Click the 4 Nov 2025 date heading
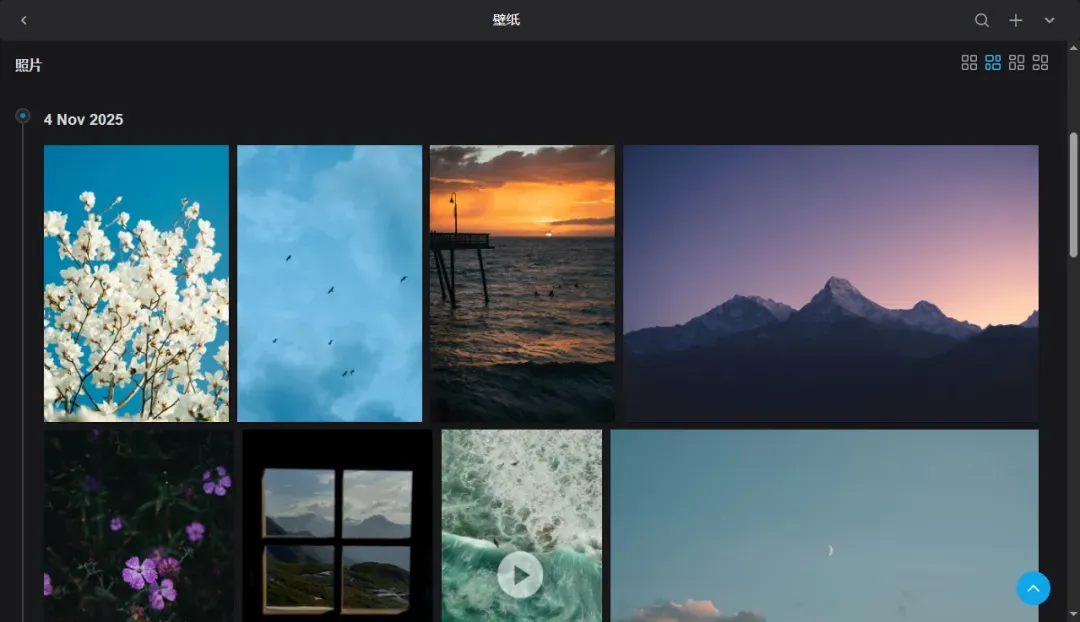This screenshot has height=622, width=1080. click(83, 120)
